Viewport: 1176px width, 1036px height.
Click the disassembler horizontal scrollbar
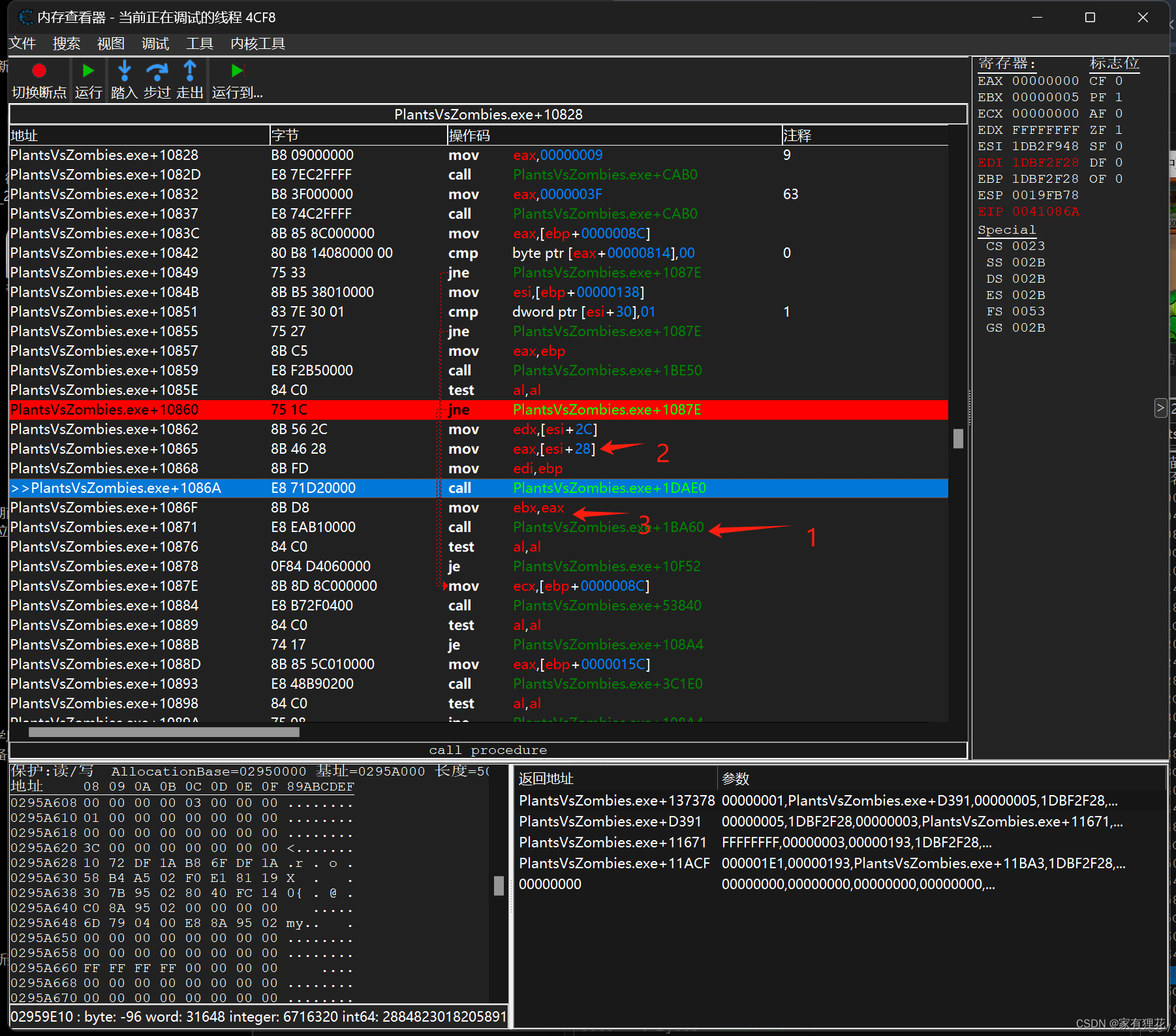click(164, 732)
